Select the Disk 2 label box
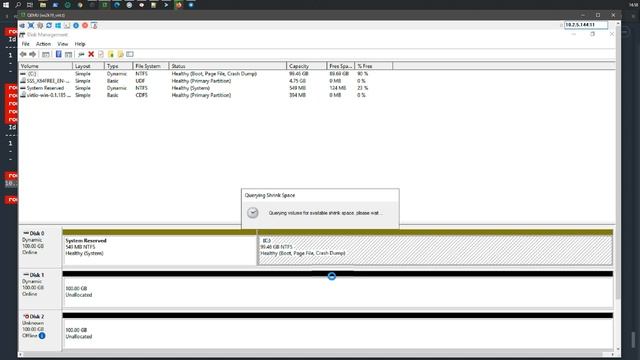This screenshot has width=640, height=360. point(40,330)
